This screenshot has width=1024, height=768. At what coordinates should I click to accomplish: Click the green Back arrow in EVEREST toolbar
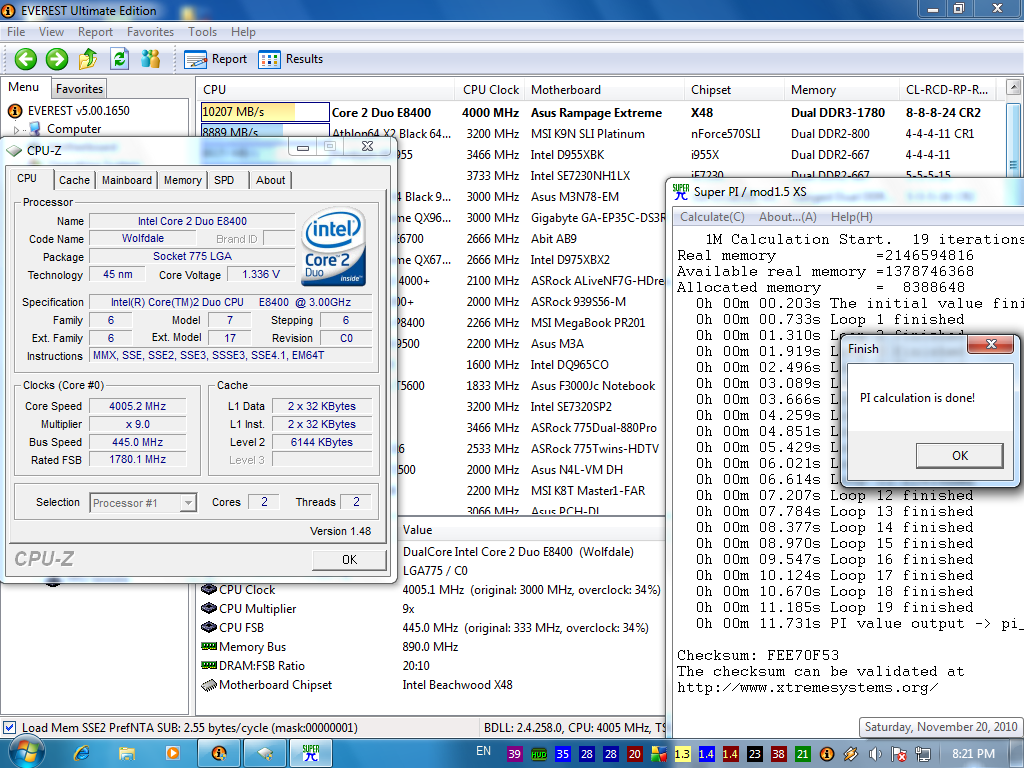[x=25, y=59]
